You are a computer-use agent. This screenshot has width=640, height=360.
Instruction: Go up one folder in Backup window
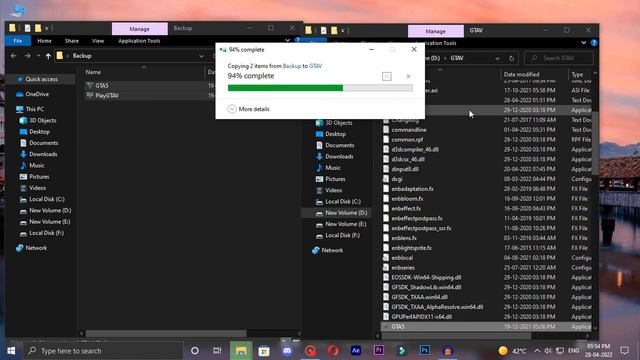(x=48, y=56)
